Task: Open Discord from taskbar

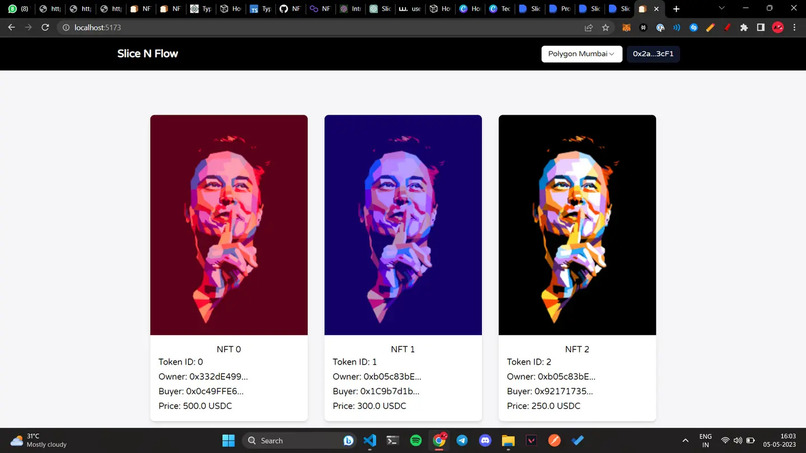Action: (x=485, y=441)
